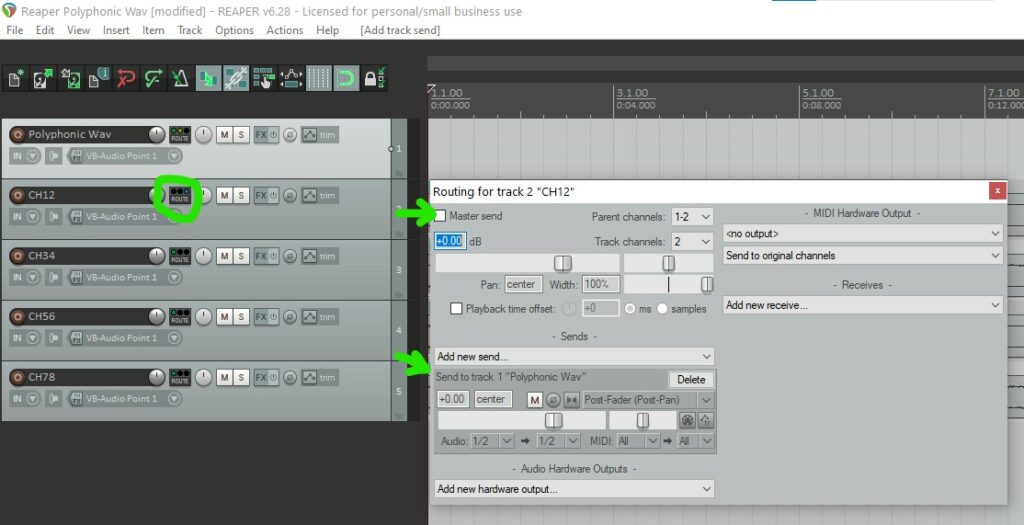Open the Add new receive dropdown
This screenshot has width=1024, height=525.
point(863,305)
